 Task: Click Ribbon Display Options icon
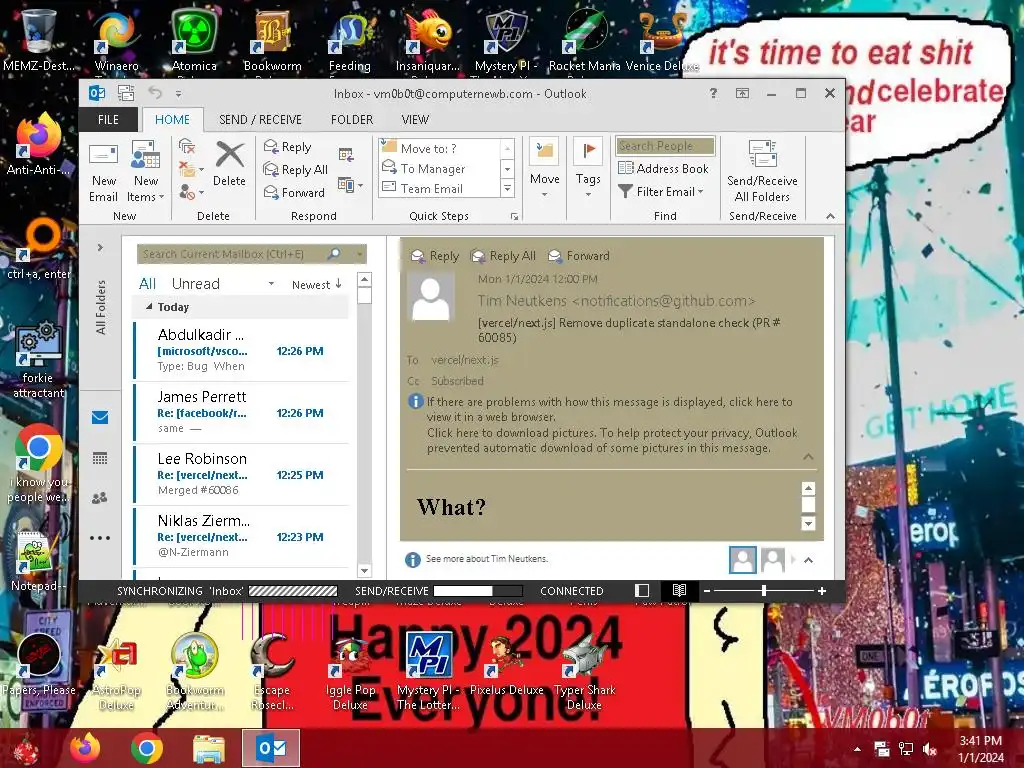[x=743, y=93]
